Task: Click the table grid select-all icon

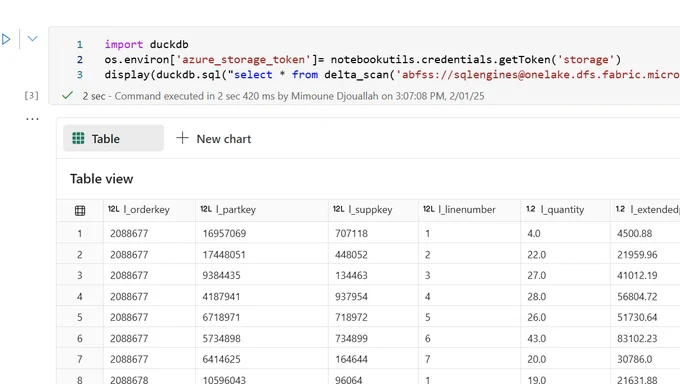Action: pyautogui.click(x=80, y=210)
